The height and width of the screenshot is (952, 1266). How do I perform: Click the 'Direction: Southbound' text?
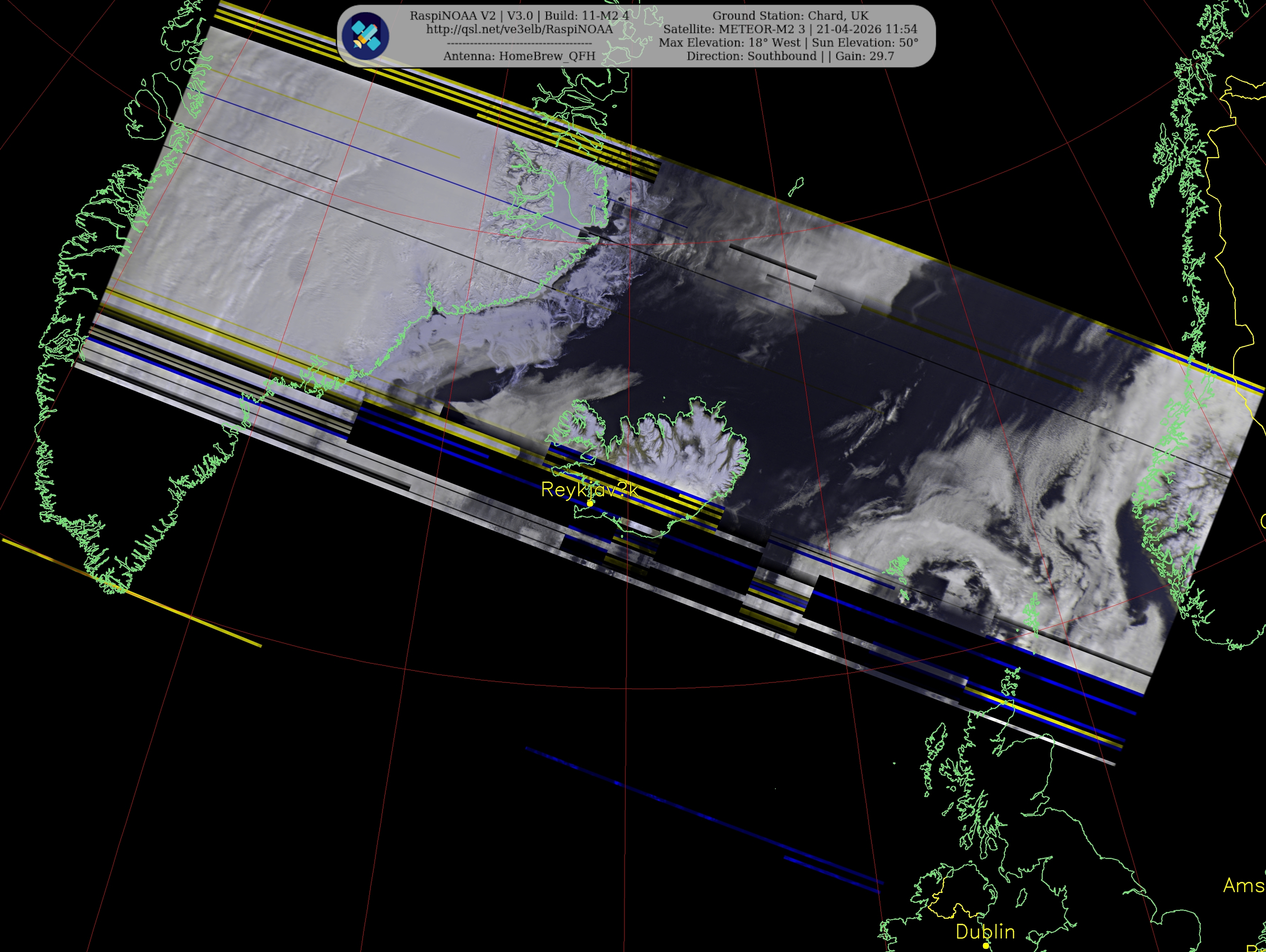coord(751,56)
